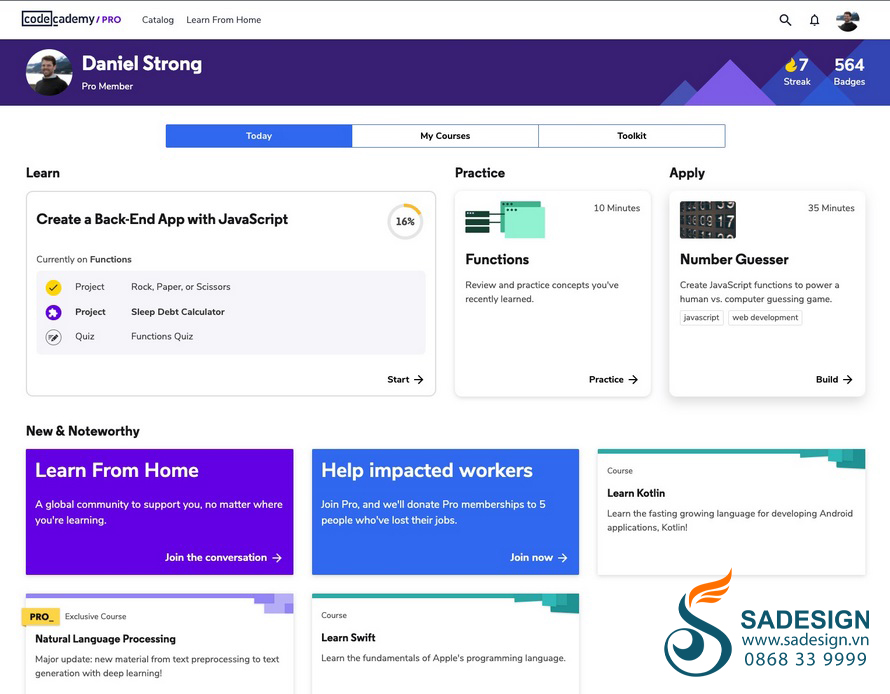Viewport: 890px width, 694px height.
Task: Open the search magnifier icon
Action: click(785, 20)
